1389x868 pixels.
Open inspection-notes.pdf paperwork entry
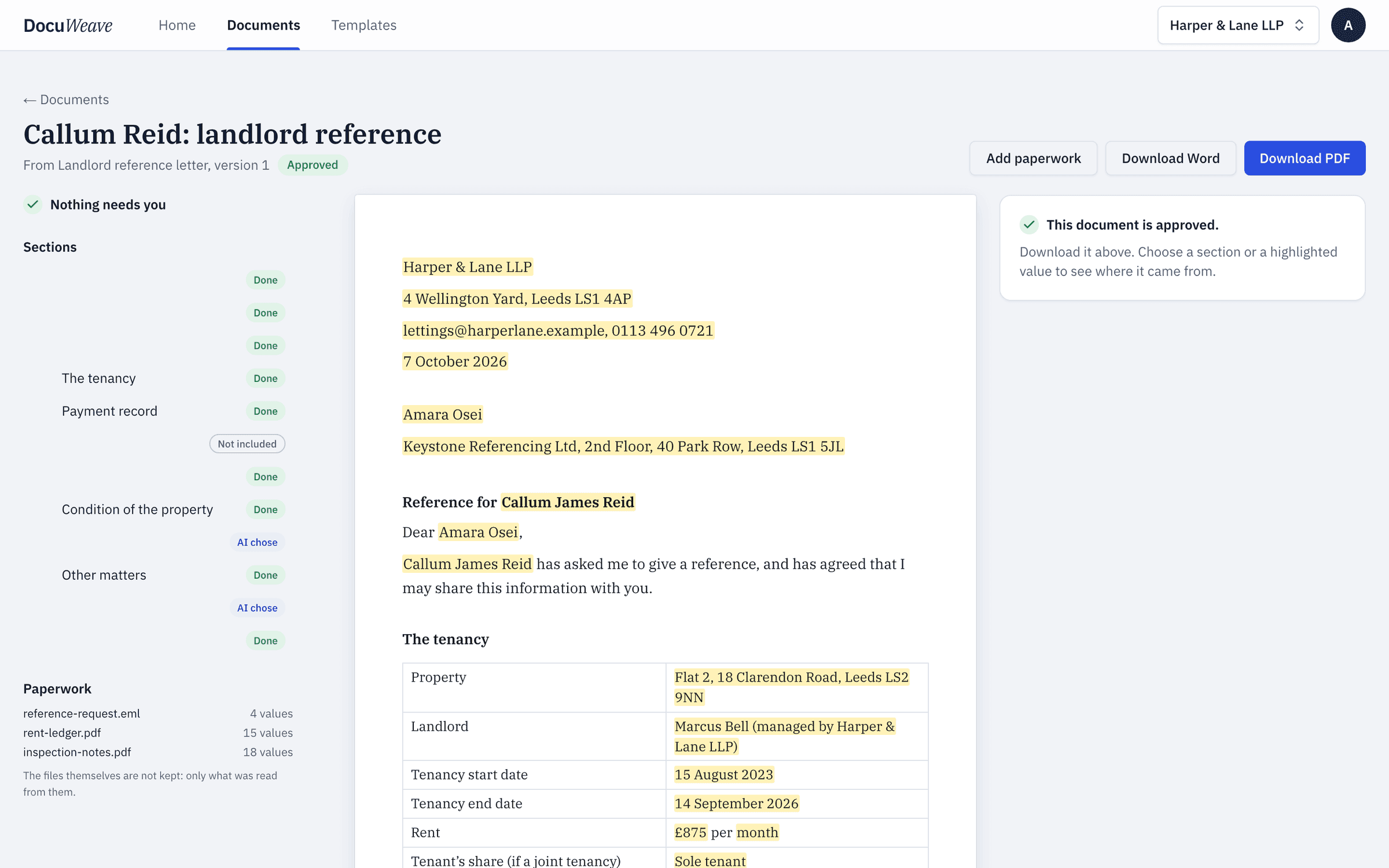click(158, 752)
